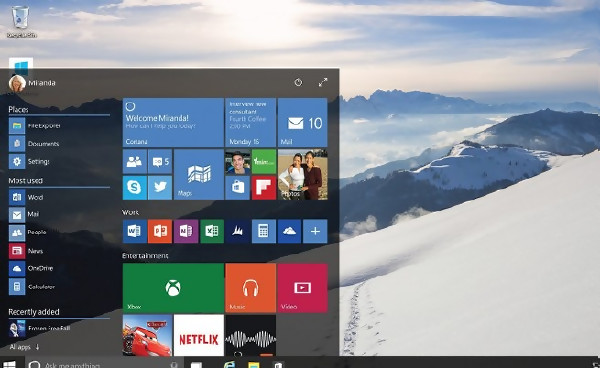Open the Miranda user account menu
Image resolution: width=600 pixels, height=368 pixels.
[x=32, y=83]
